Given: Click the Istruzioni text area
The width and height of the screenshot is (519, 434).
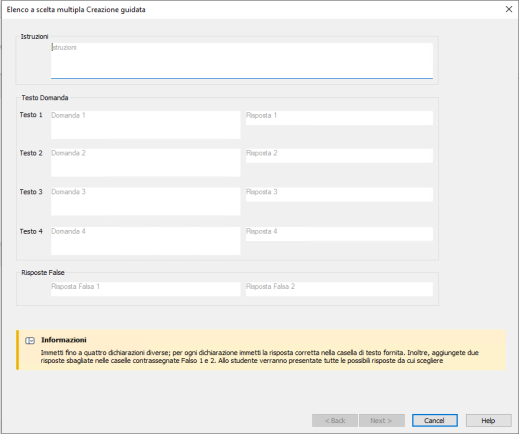Looking at the screenshot, I should tap(242, 61).
